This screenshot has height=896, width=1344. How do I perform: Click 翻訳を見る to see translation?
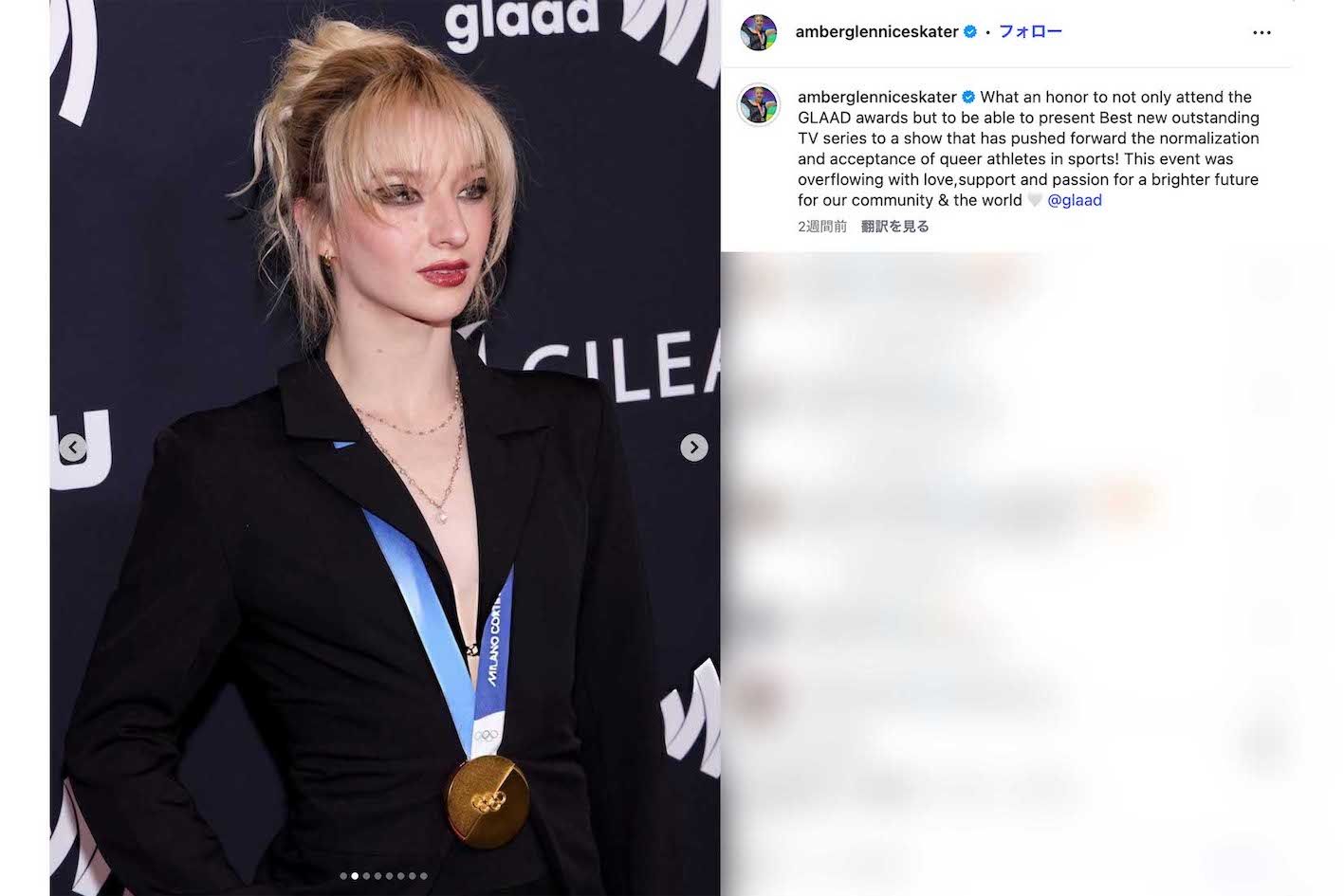click(x=894, y=227)
